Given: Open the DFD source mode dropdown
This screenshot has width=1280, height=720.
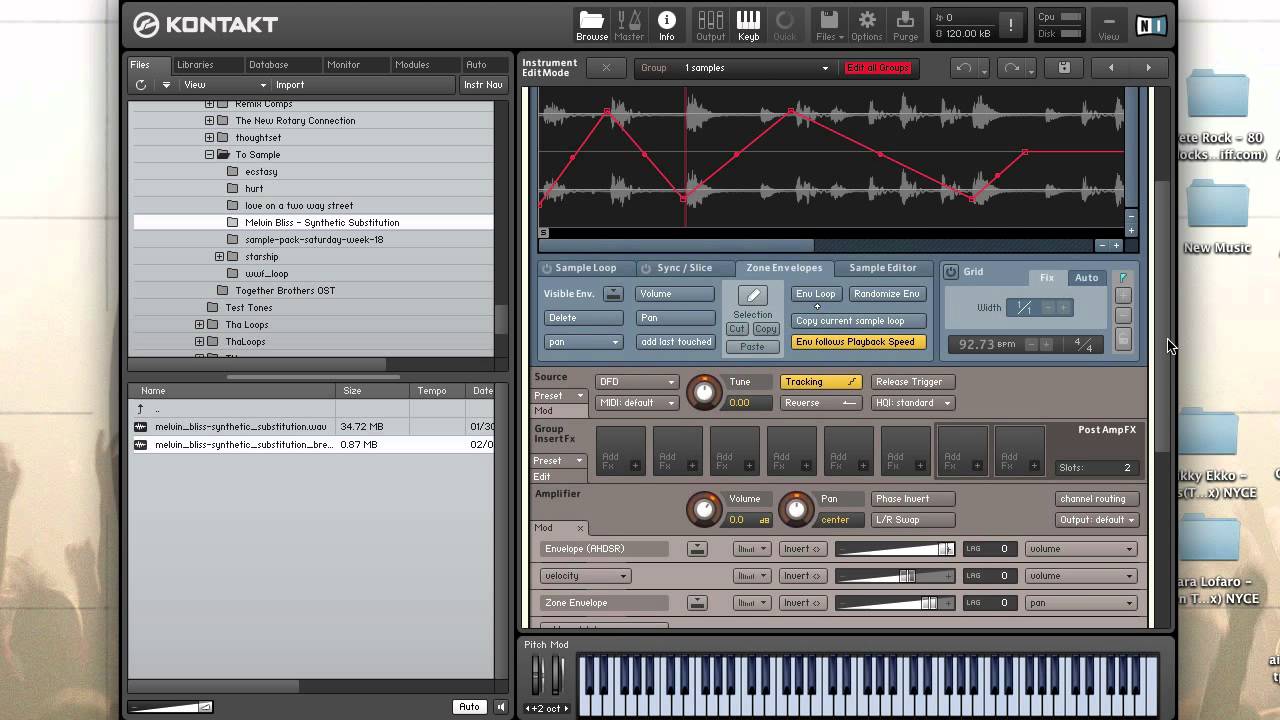Looking at the screenshot, I should 636,382.
